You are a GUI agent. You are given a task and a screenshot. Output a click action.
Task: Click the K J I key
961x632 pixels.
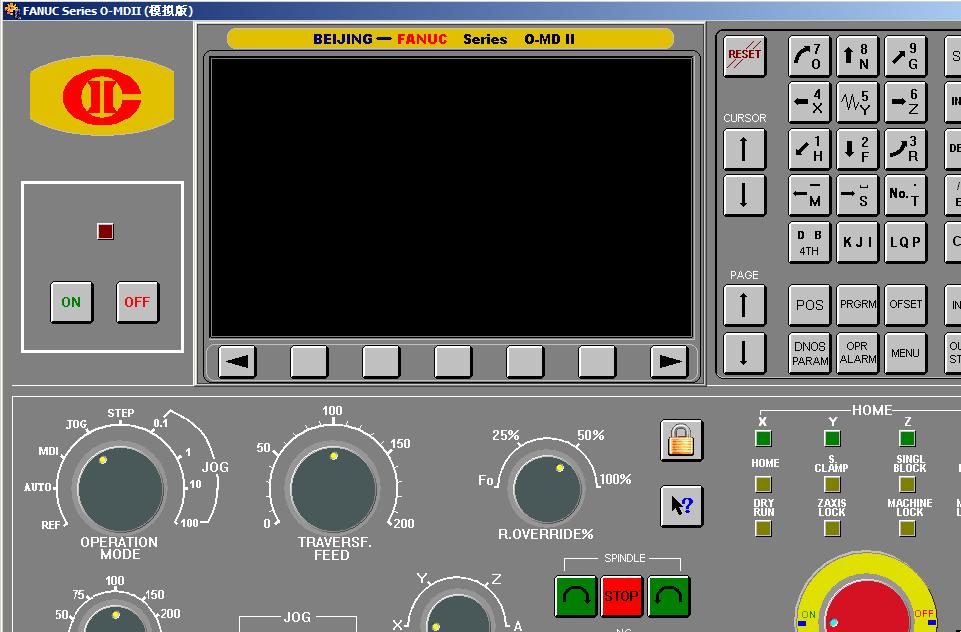pyautogui.click(x=857, y=242)
